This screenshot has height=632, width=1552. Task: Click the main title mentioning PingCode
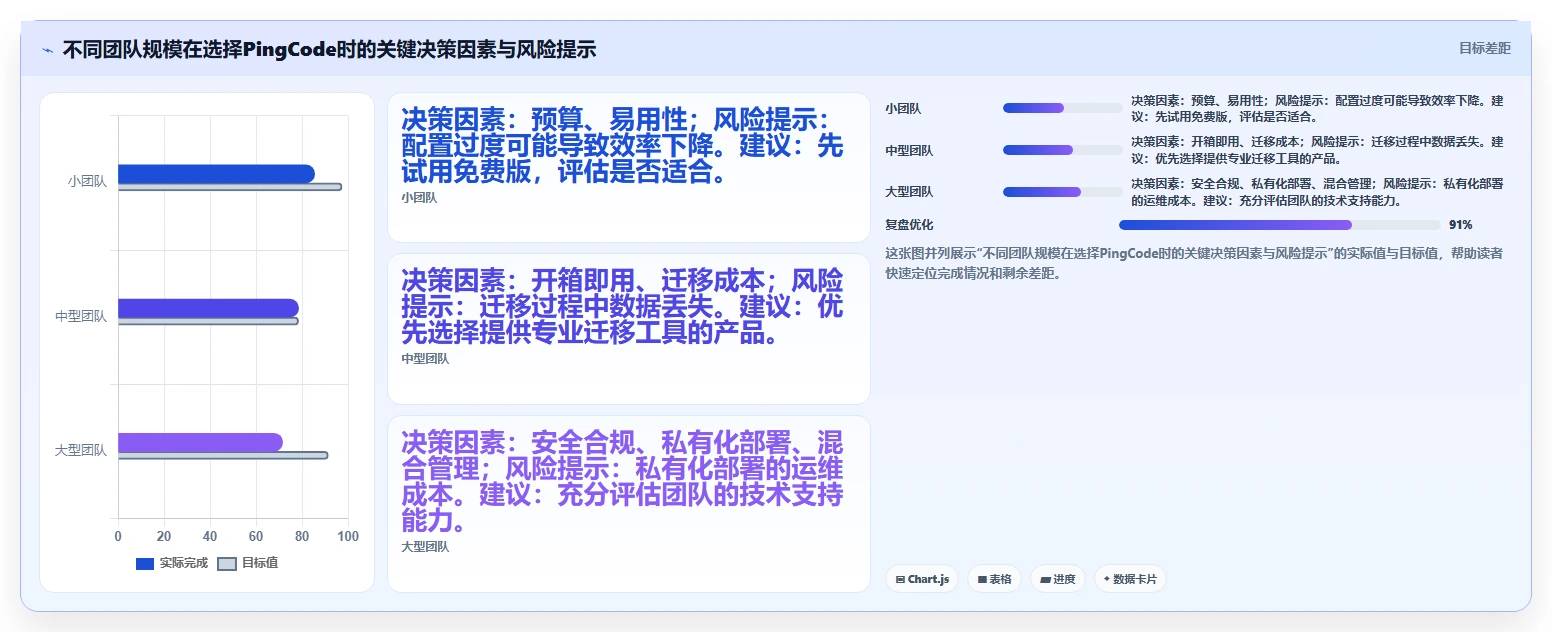329,49
